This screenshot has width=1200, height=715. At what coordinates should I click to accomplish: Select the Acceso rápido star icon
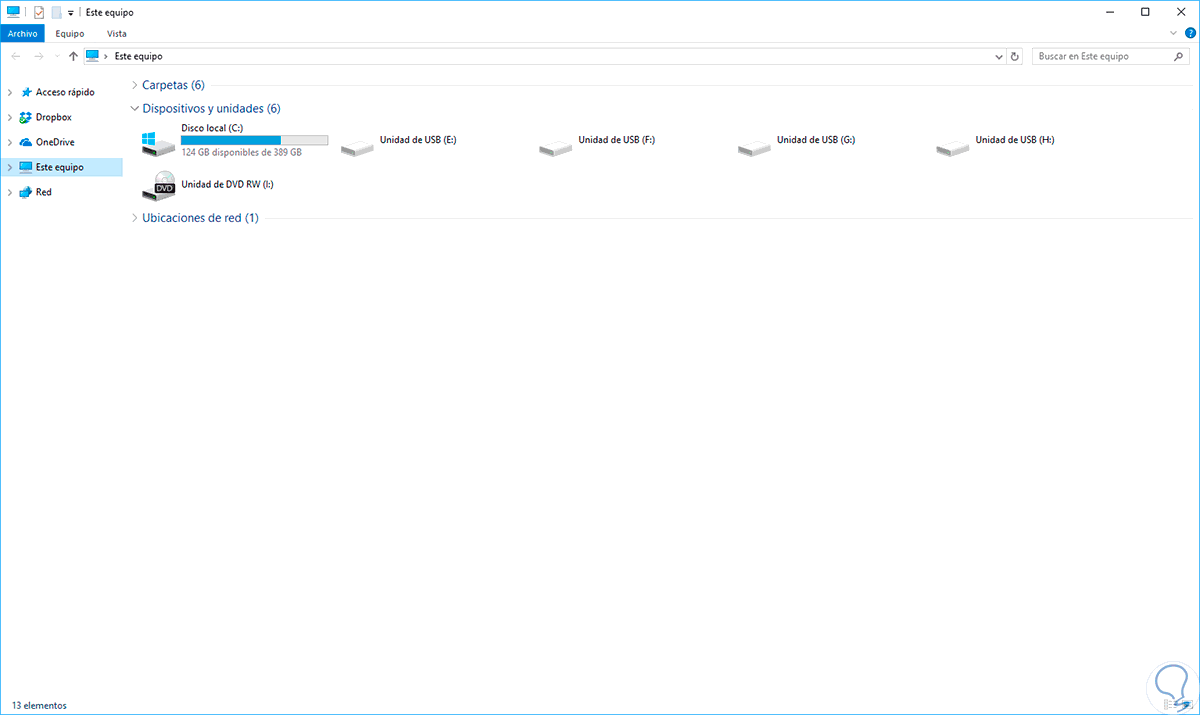[26, 92]
